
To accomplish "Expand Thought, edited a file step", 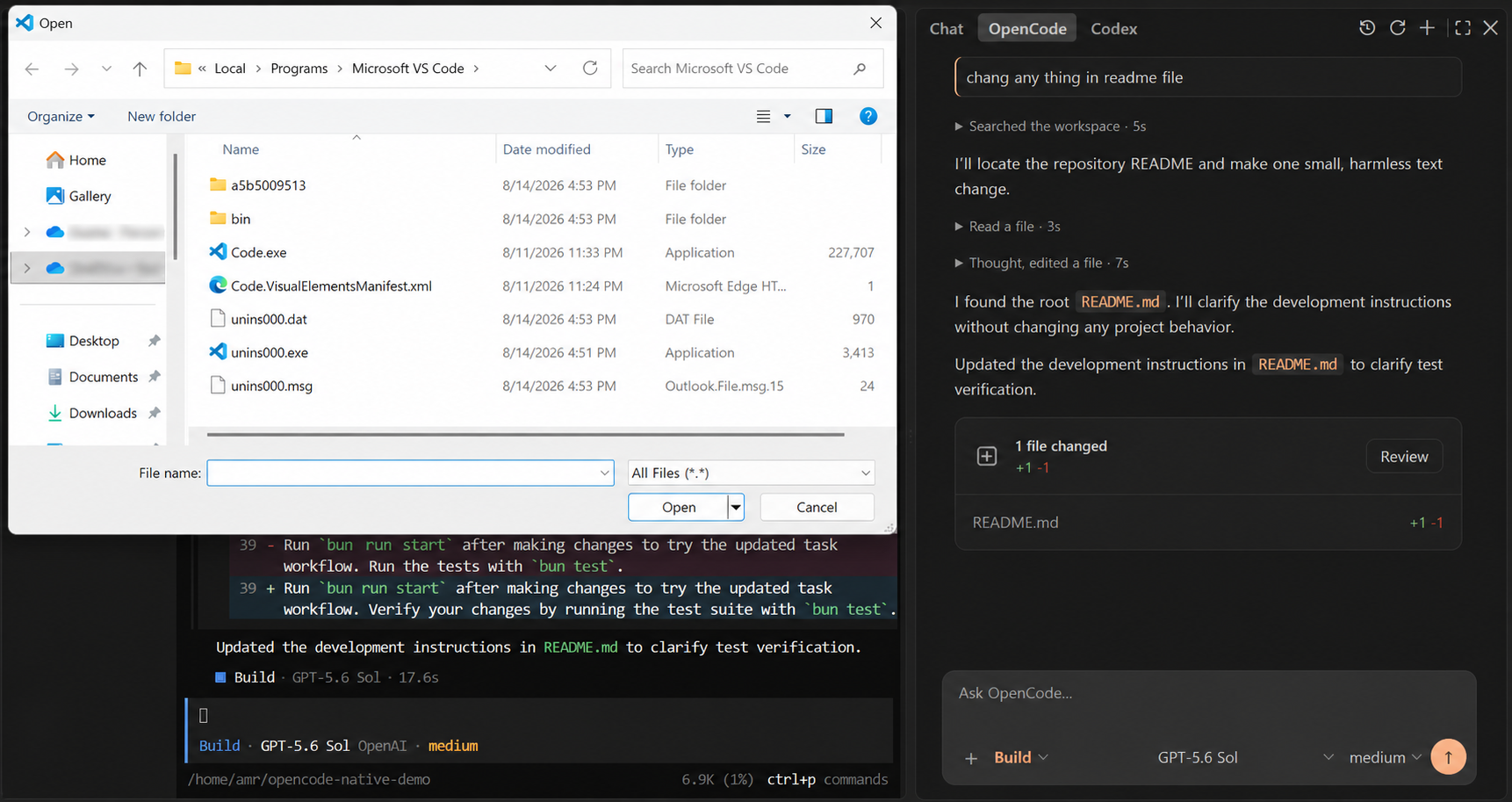I will pyautogui.click(x=1041, y=263).
